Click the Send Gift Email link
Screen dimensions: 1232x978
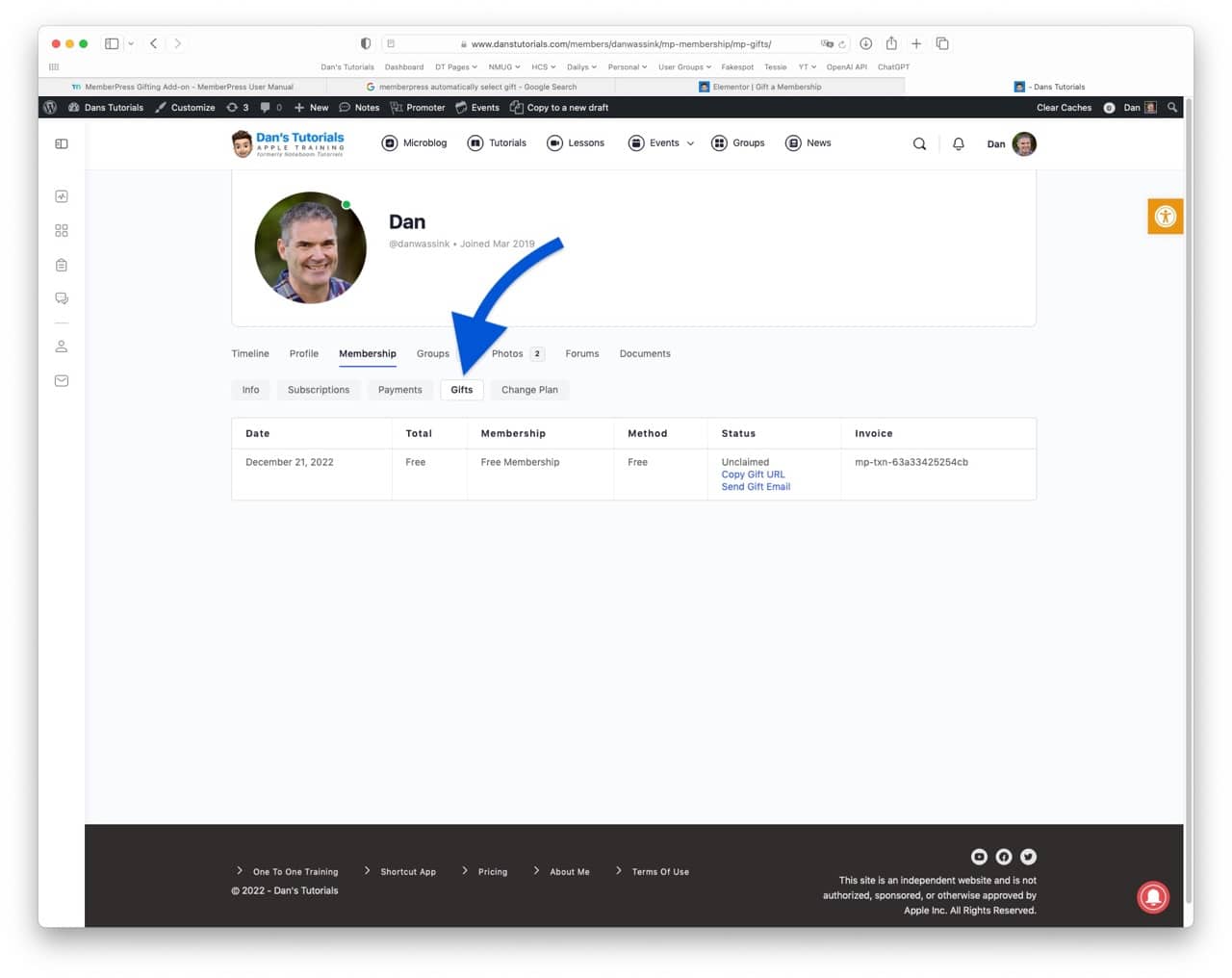pos(756,487)
